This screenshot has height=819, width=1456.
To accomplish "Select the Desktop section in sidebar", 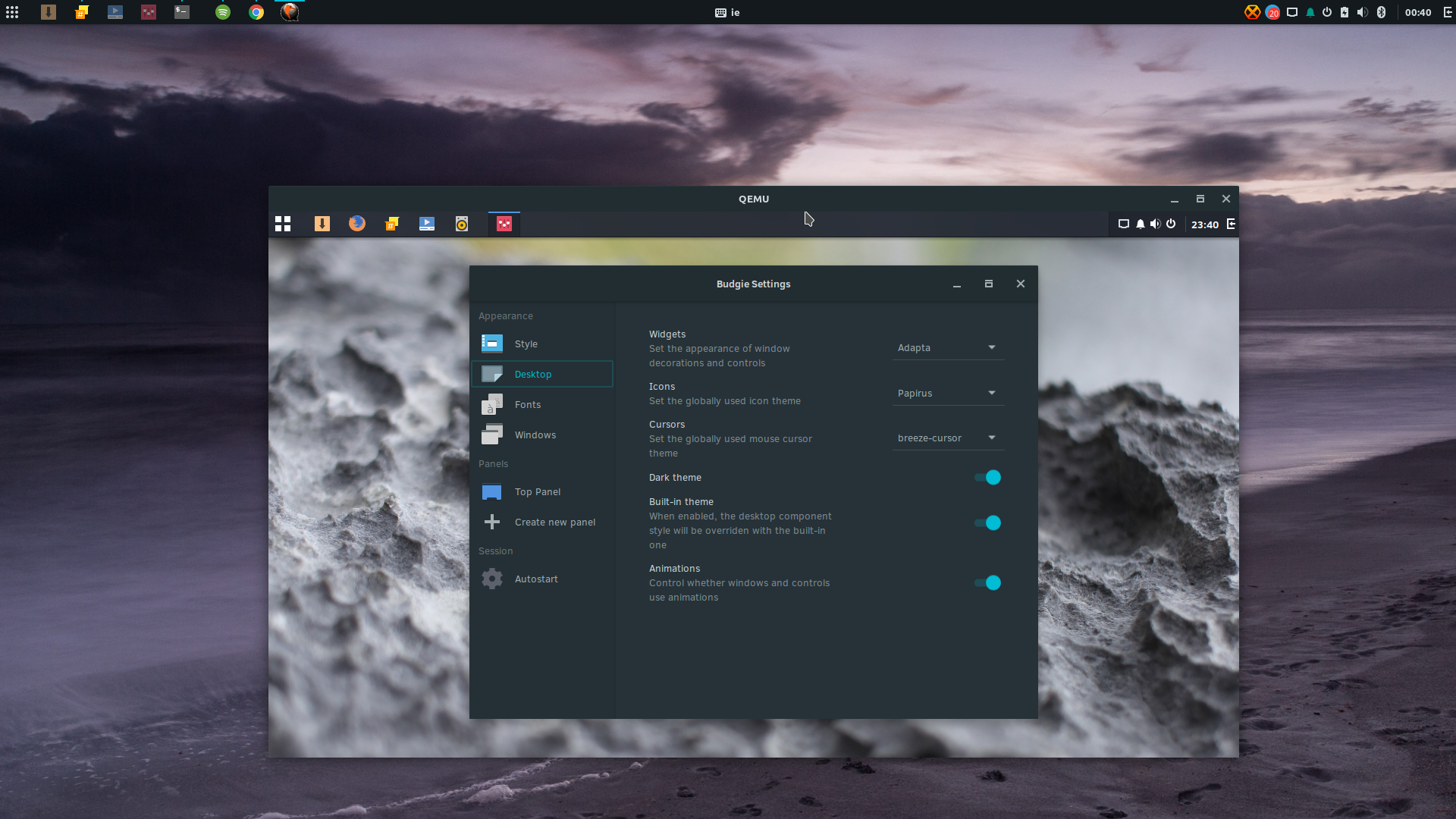I will pos(542,374).
